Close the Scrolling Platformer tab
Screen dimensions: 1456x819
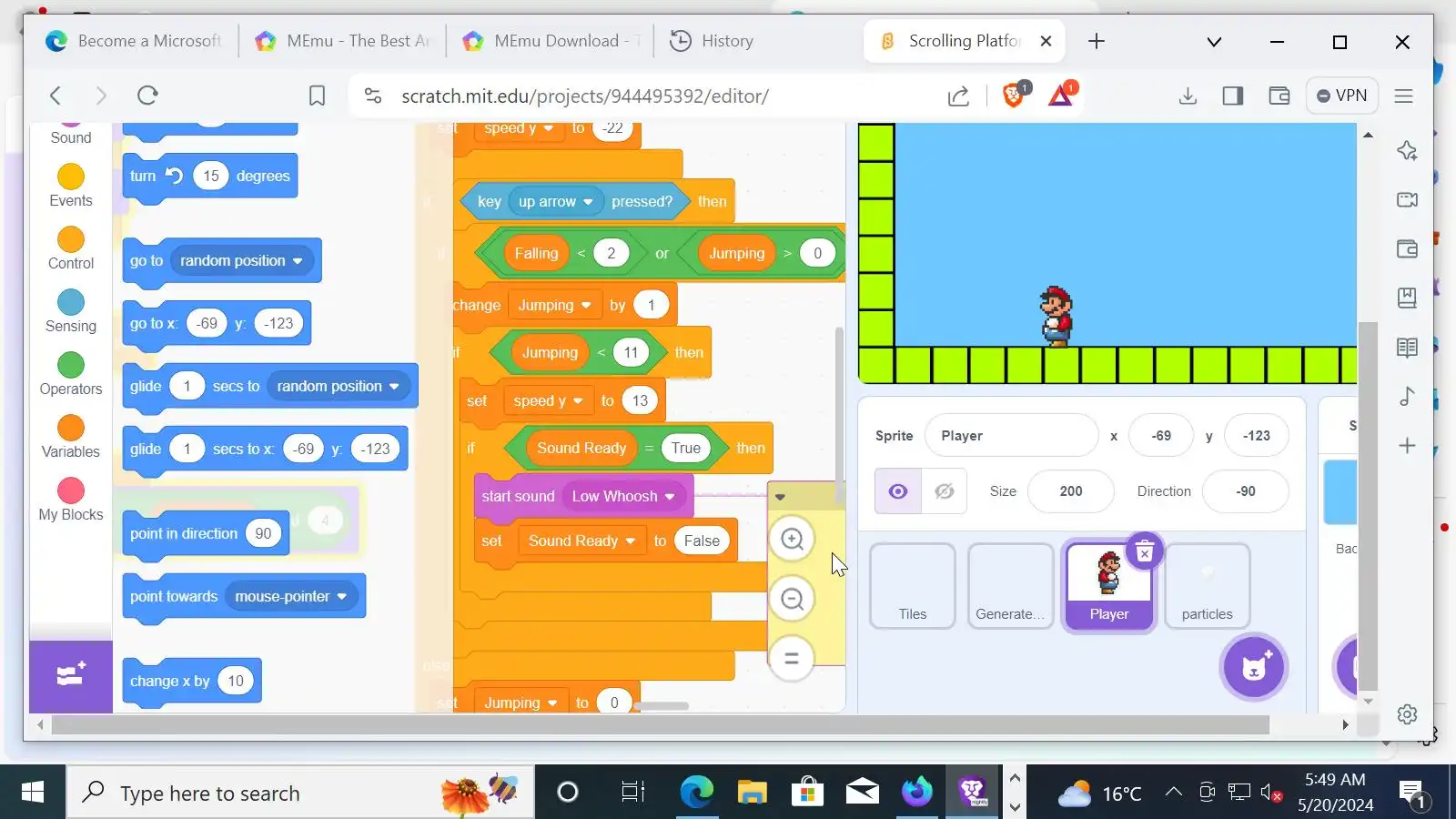point(1046,41)
